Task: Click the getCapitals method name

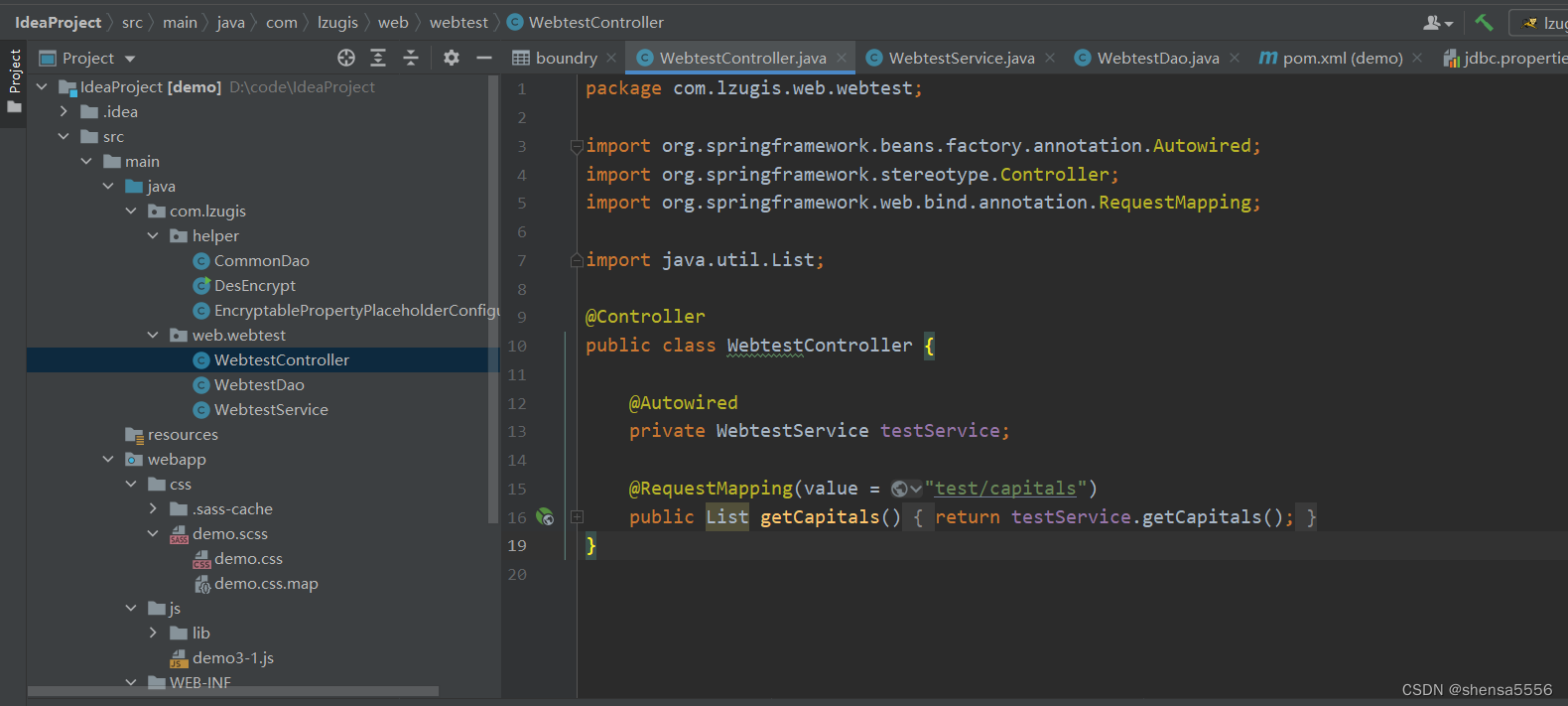Action: 820,516
